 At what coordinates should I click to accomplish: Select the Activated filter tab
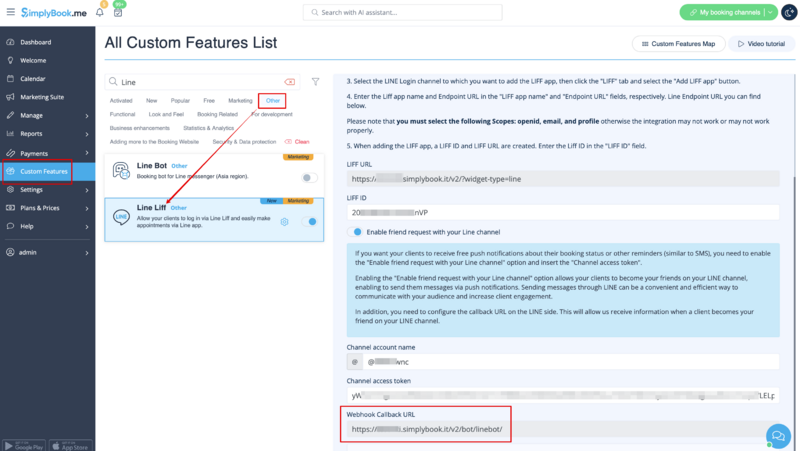121,101
